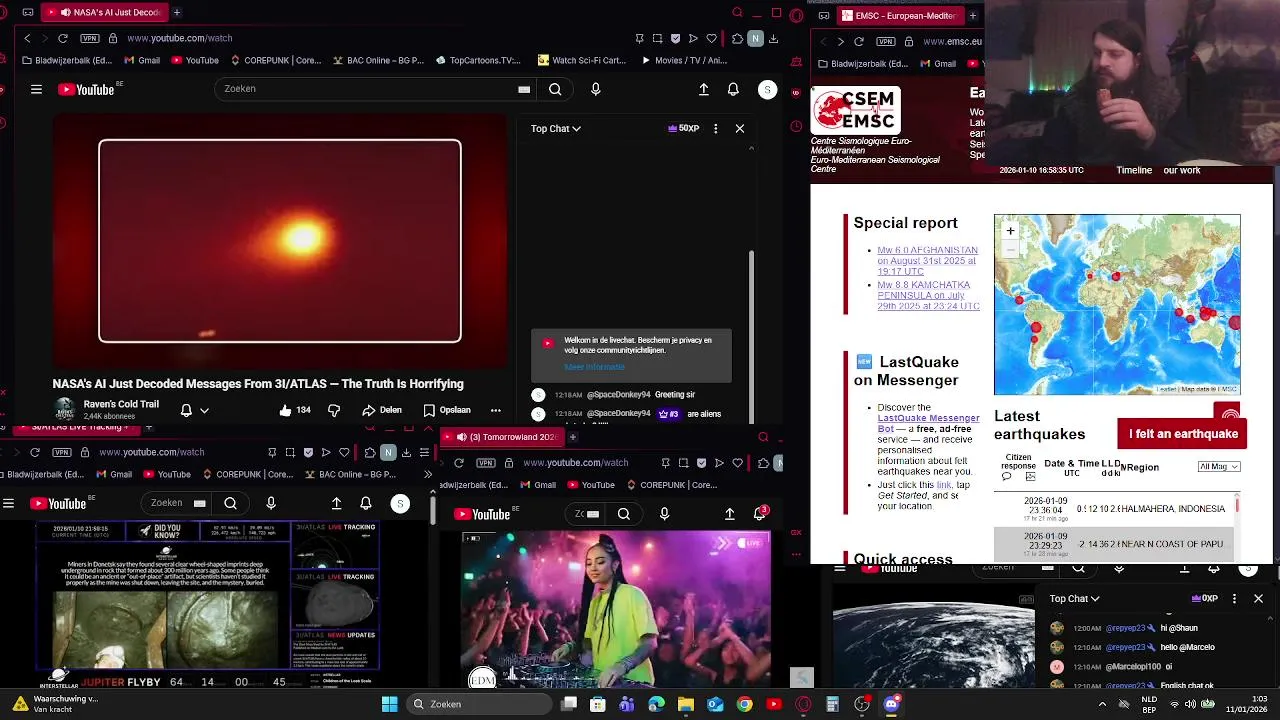Viewport: 1280px width, 720px height.
Task: Select the Tomorrowland 2026 tab
Action: click(505, 437)
